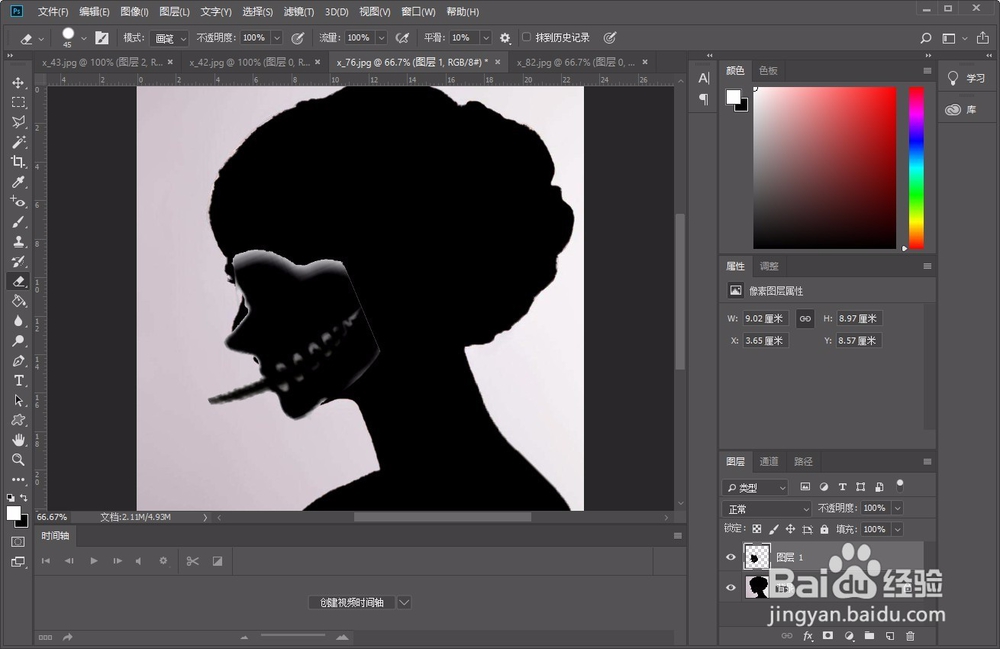This screenshot has height=649, width=1000.
Task: Add layer style fx icon
Action: [808, 636]
